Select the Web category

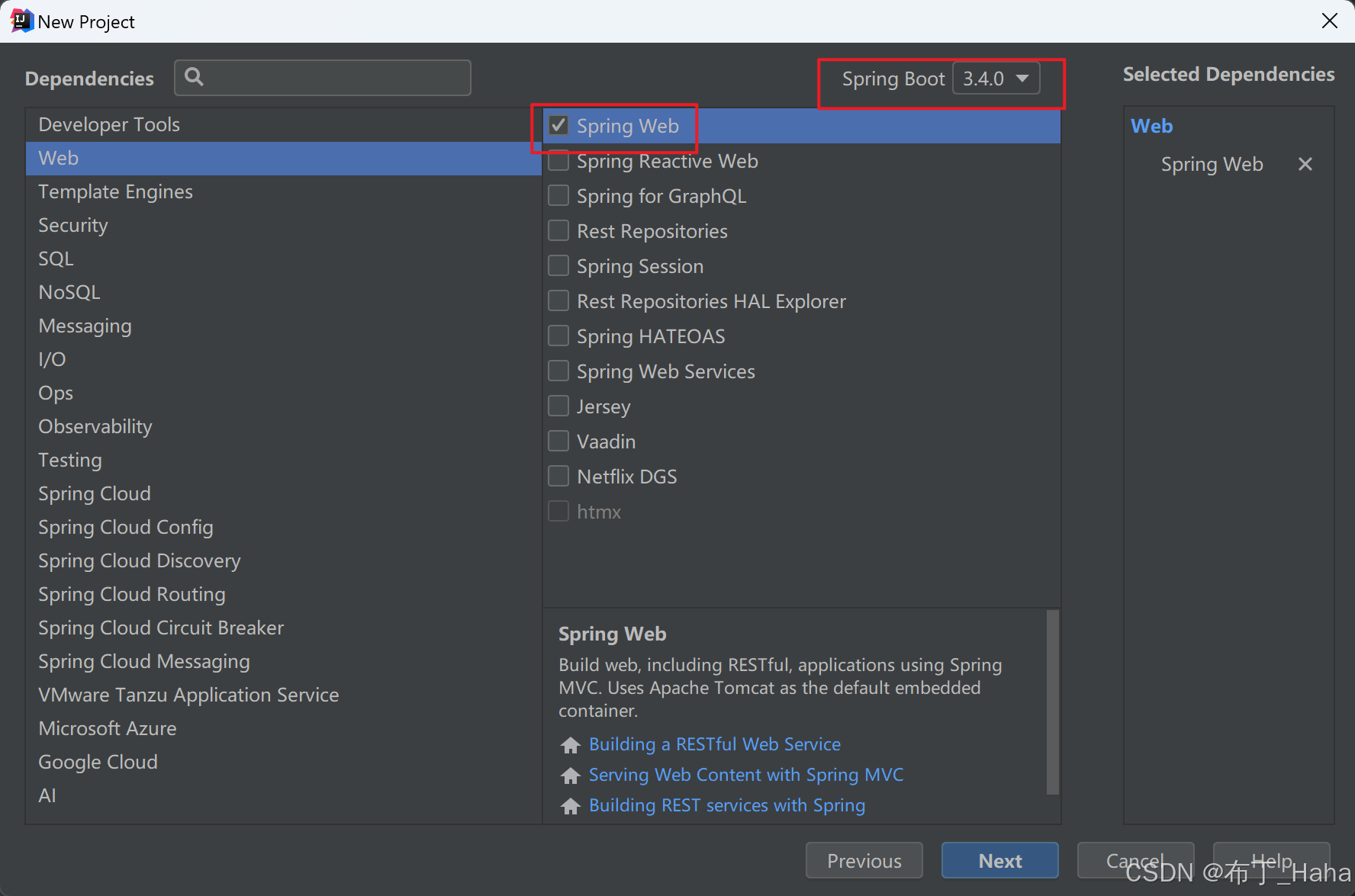point(283,158)
